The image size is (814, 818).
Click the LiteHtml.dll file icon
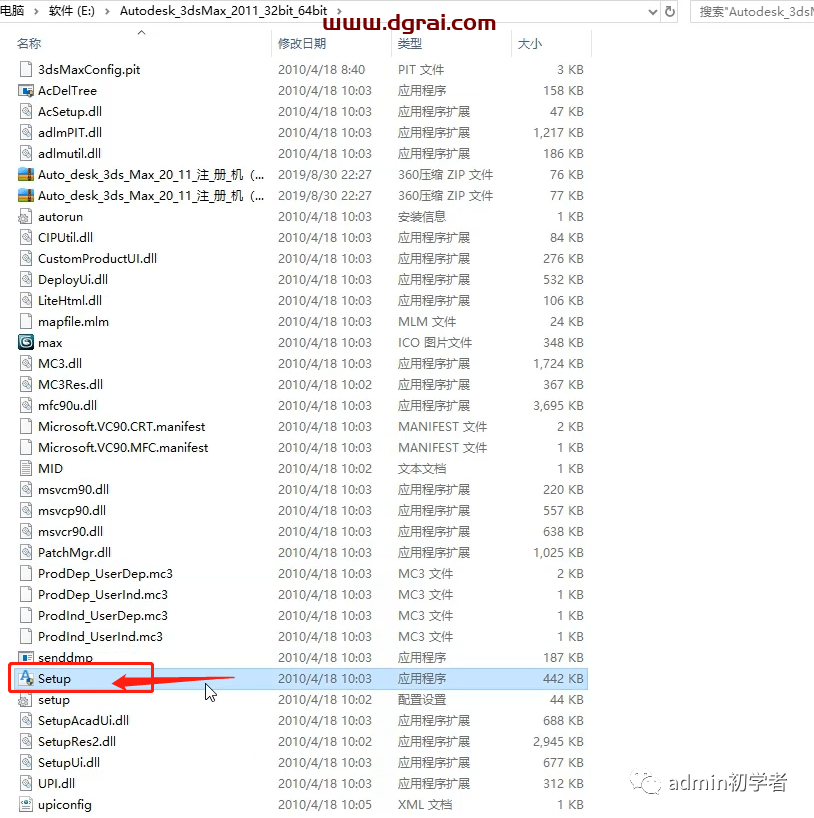[x=26, y=300]
